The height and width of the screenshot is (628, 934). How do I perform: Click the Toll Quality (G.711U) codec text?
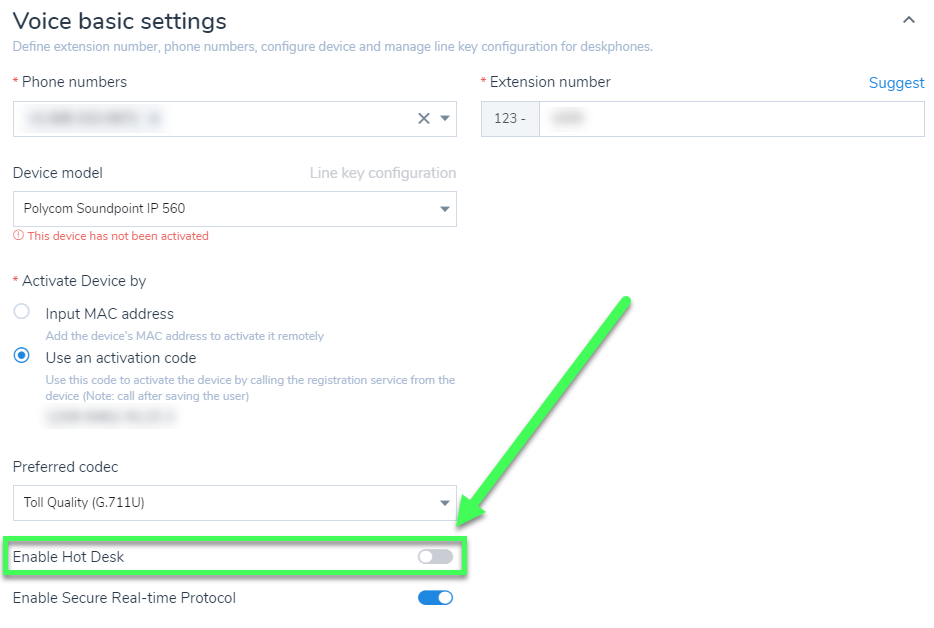pyautogui.click(x=84, y=503)
